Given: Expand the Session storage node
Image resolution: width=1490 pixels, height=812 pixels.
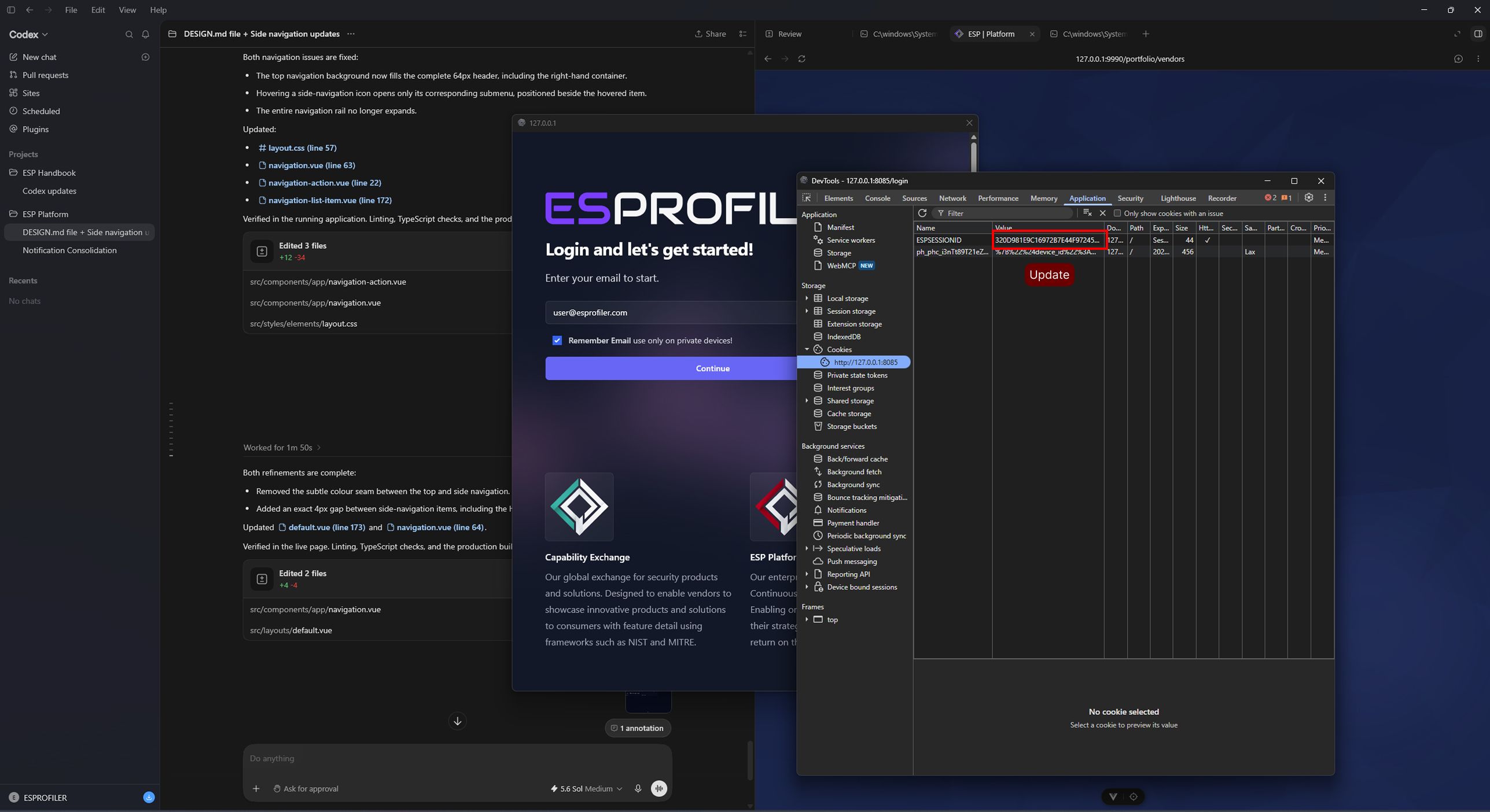Looking at the screenshot, I should coord(807,311).
